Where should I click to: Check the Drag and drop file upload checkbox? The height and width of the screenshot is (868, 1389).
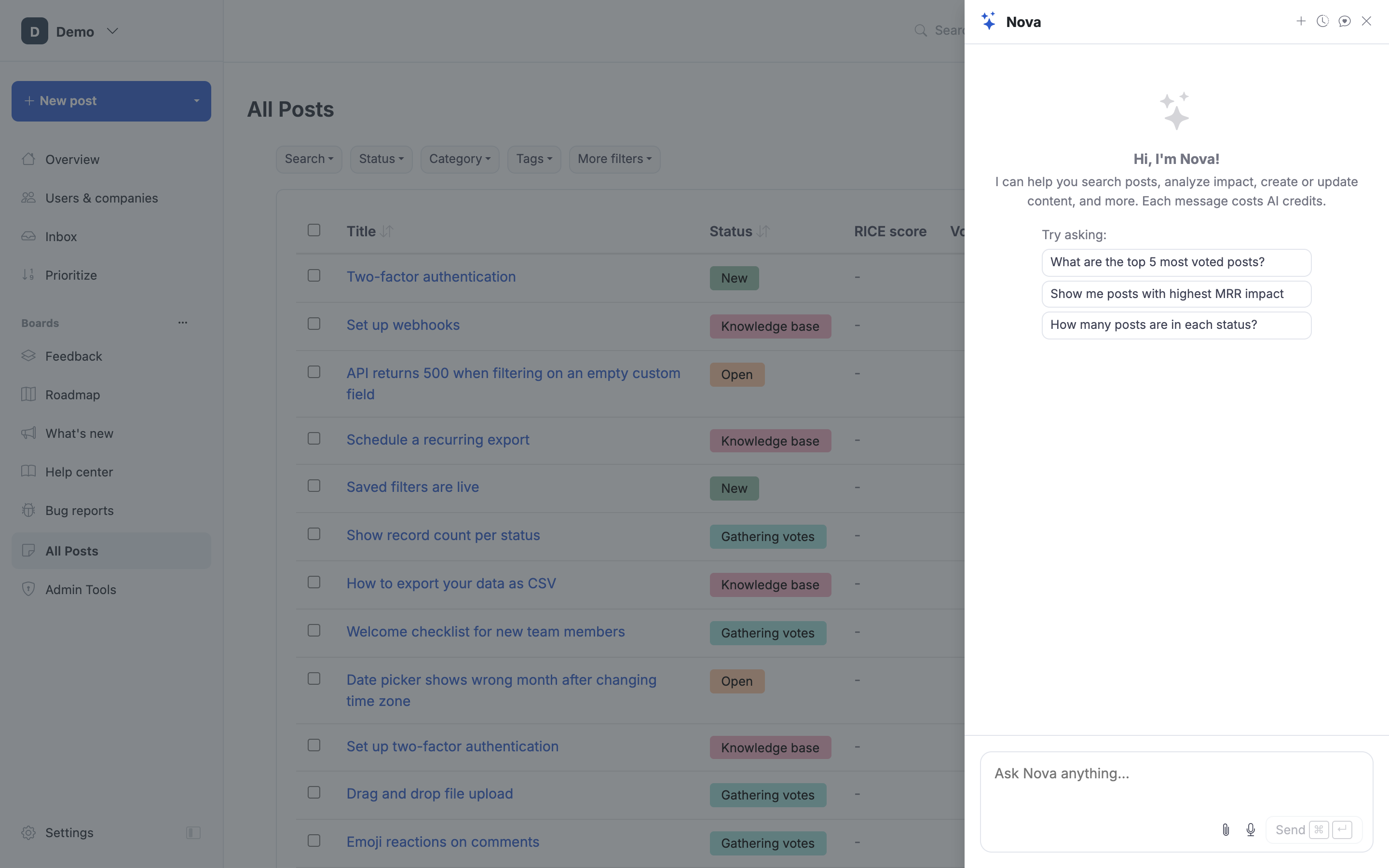click(314, 792)
